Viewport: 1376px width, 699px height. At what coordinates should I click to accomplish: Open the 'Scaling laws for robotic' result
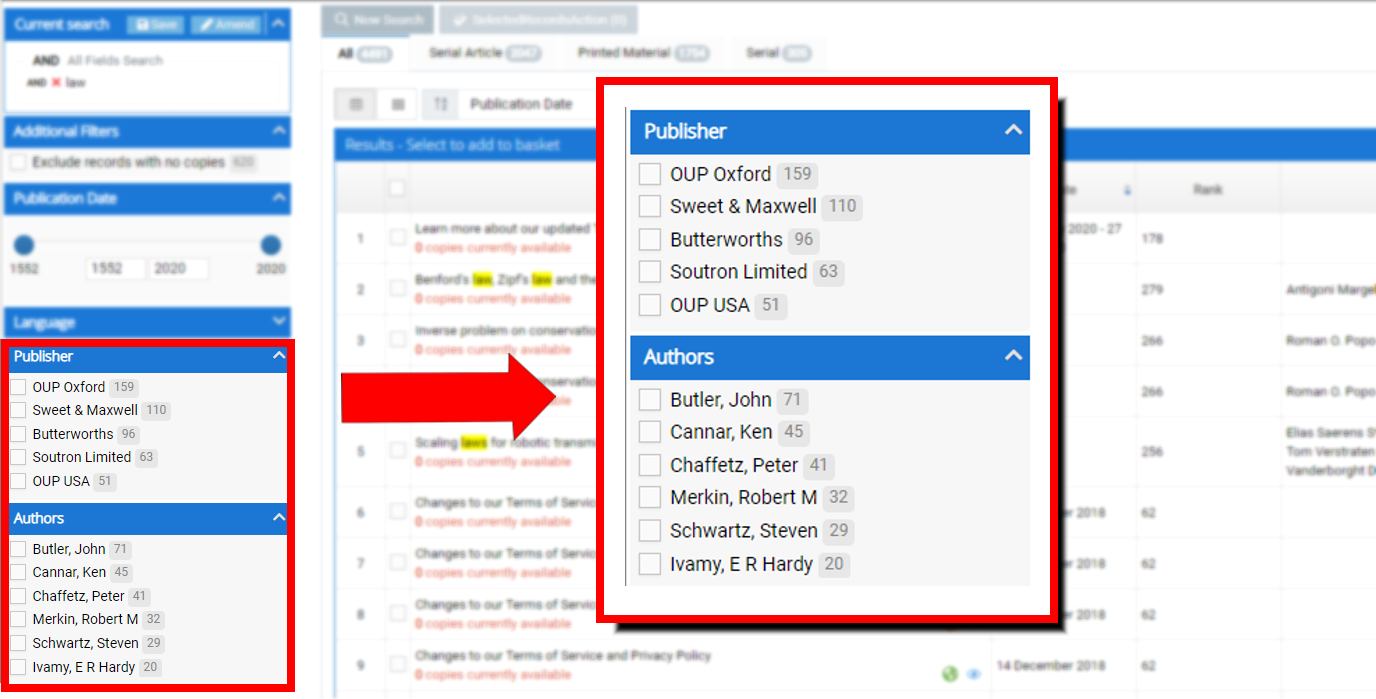[506, 443]
